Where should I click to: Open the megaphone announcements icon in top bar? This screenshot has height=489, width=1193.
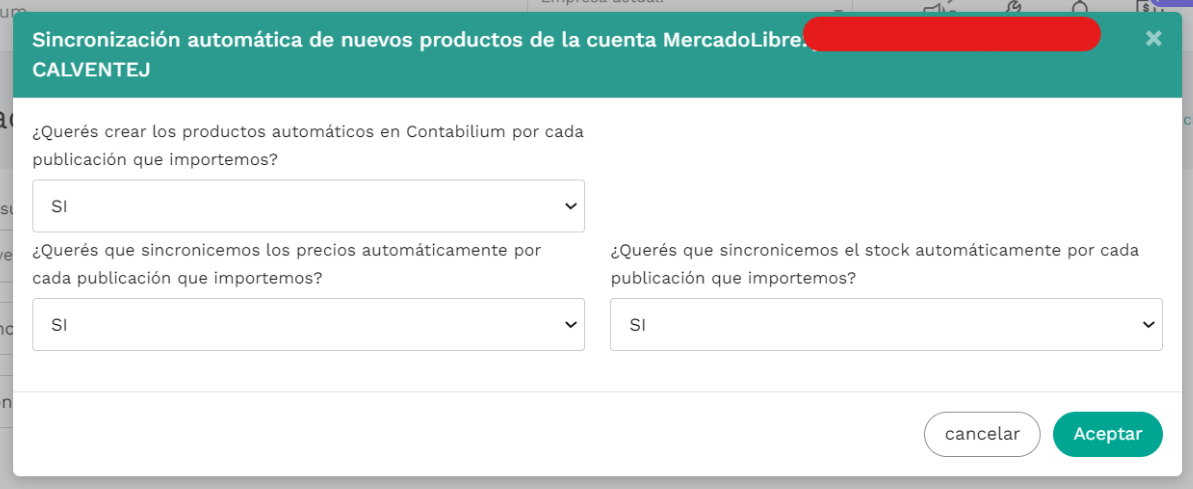(937, 6)
